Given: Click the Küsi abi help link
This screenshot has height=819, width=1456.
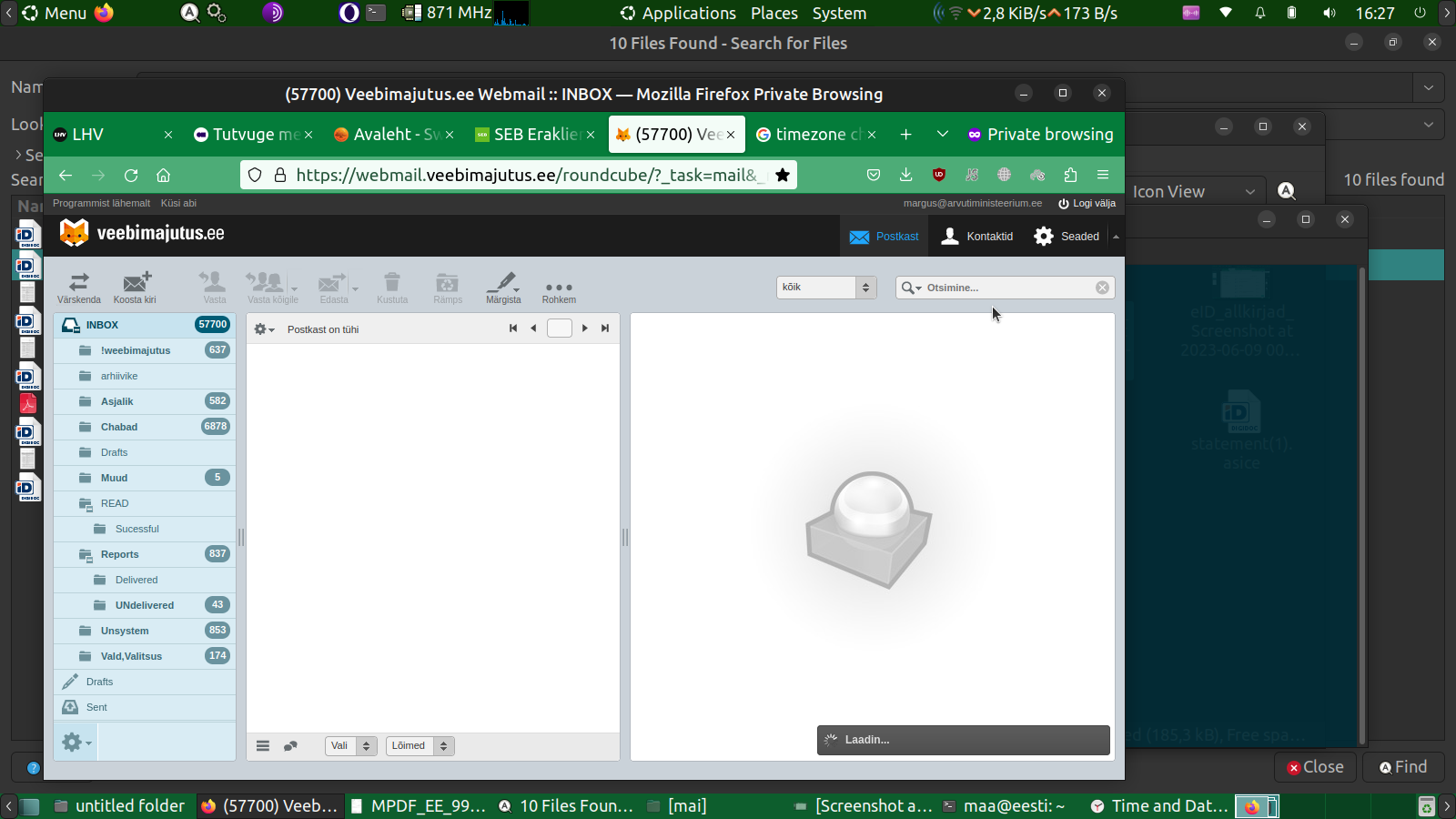Looking at the screenshot, I should (x=178, y=203).
